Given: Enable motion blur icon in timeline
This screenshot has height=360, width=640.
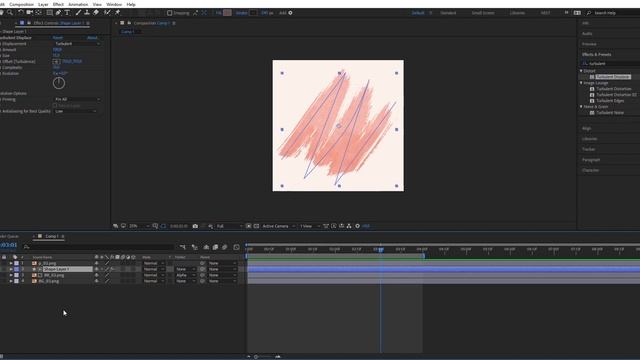Looking at the screenshot, I should click(x=224, y=247).
